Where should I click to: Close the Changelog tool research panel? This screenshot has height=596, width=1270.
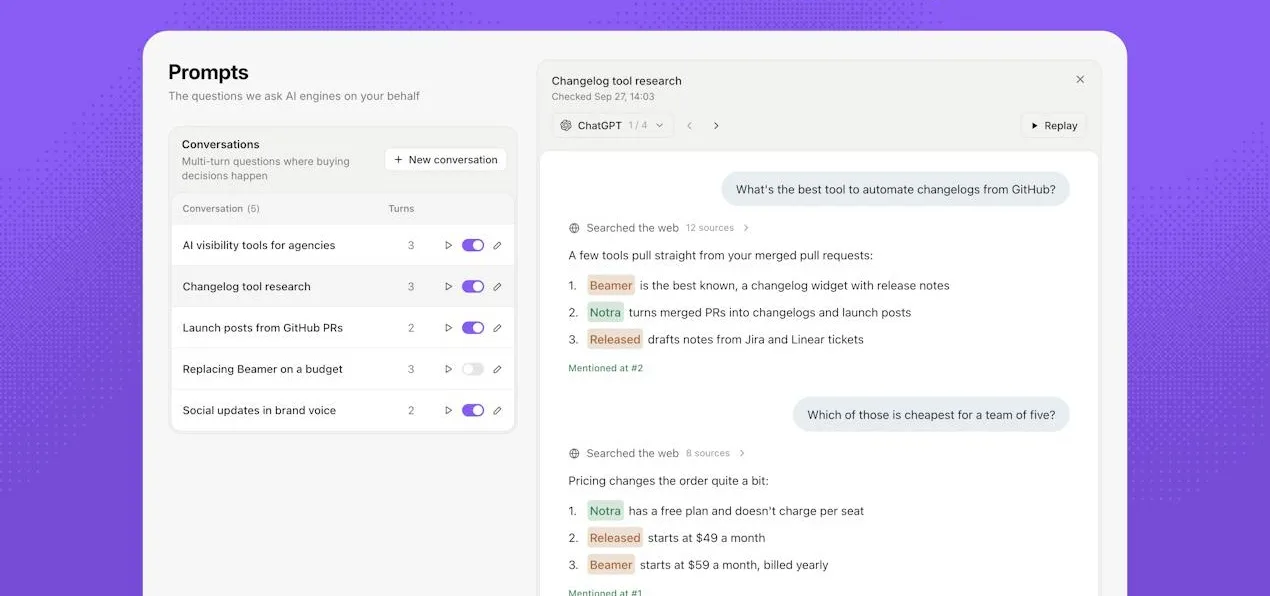1080,79
